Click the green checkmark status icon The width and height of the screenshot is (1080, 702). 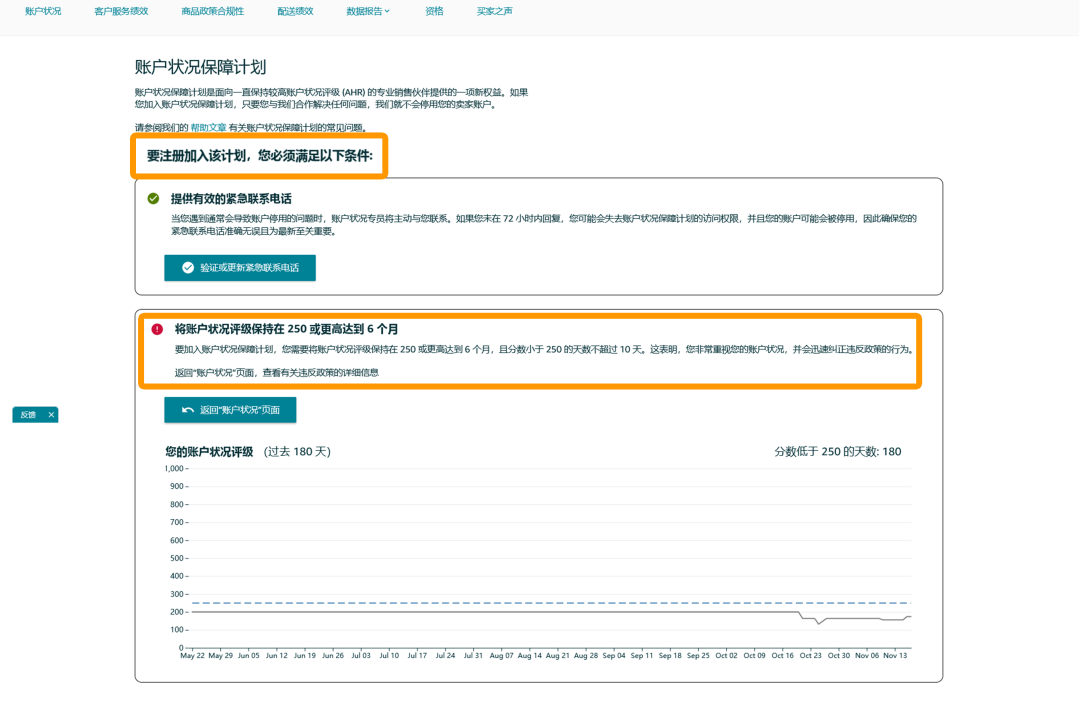154,199
